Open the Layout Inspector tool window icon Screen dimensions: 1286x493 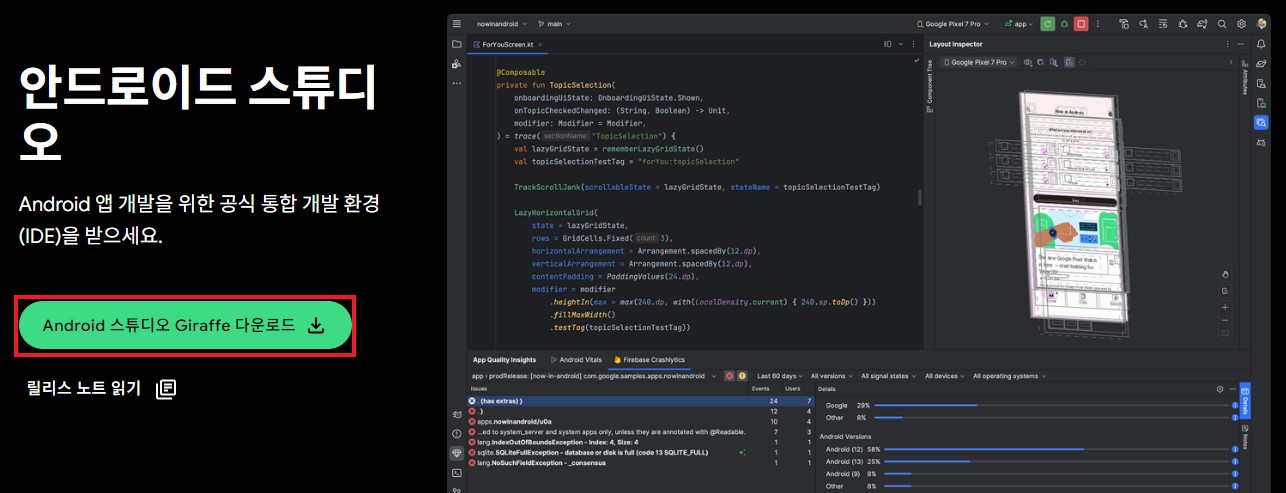(1262, 122)
